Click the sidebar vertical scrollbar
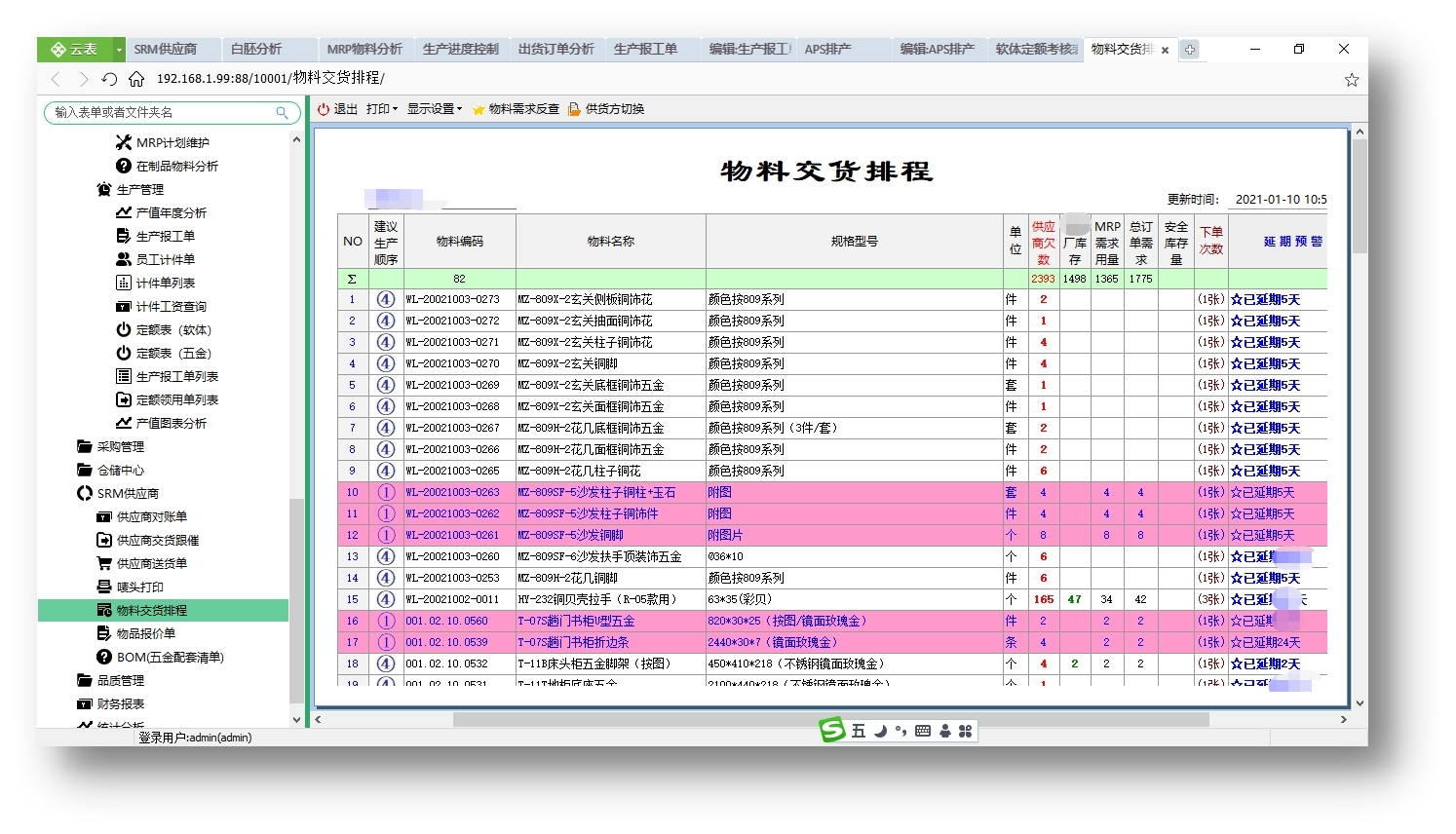This screenshot has height=834, width=1456. click(x=296, y=599)
